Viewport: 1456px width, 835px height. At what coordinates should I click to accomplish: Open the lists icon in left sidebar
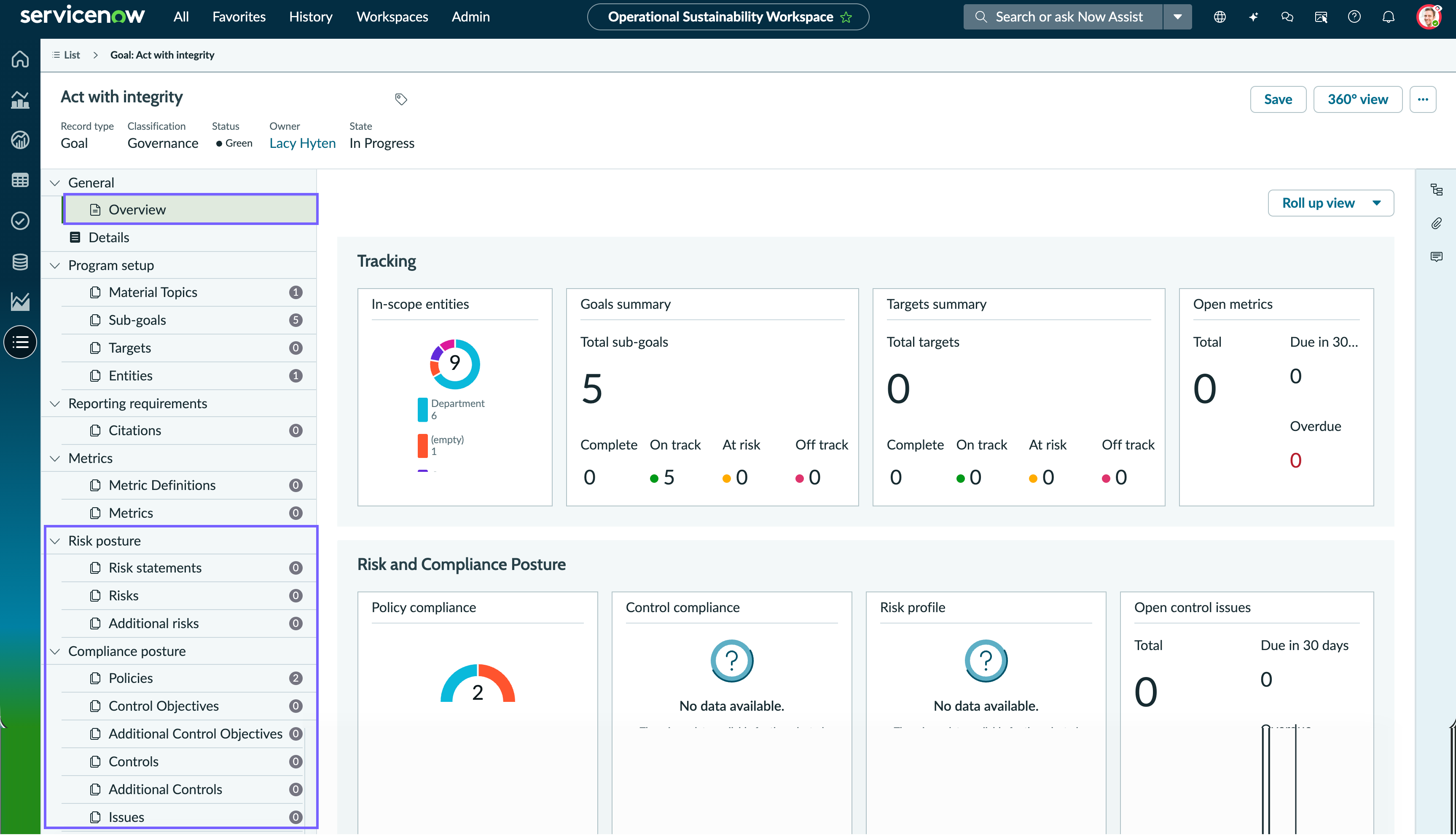(x=20, y=343)
